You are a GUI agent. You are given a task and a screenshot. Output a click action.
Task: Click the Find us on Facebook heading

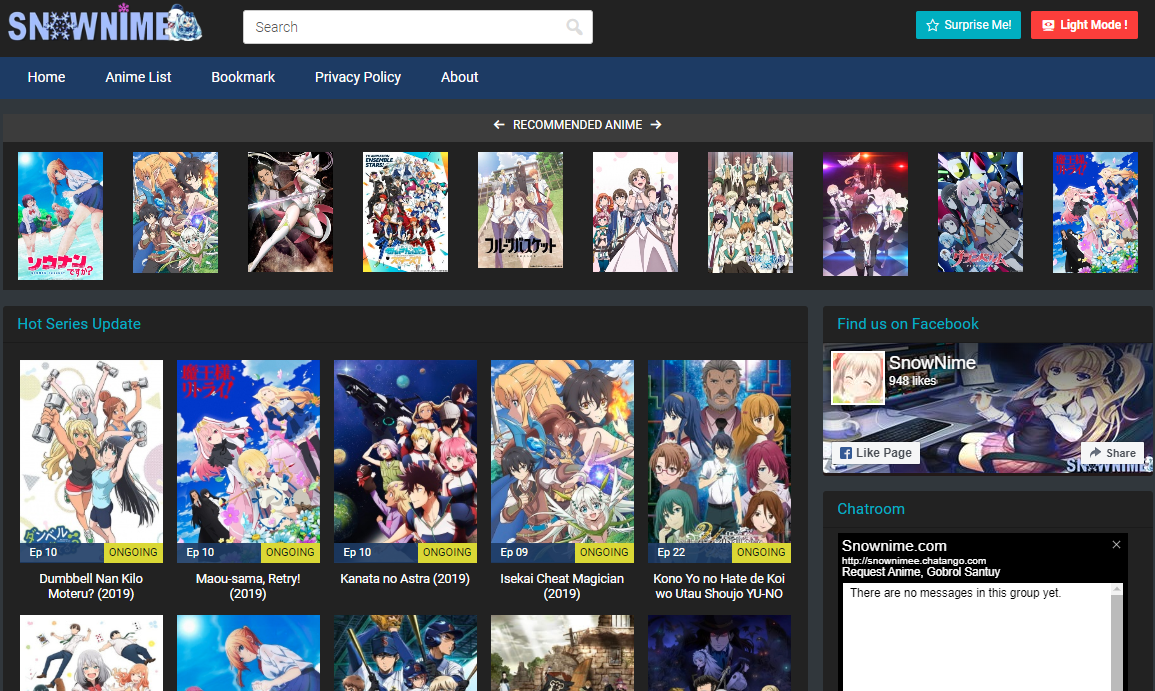[908, 324]
